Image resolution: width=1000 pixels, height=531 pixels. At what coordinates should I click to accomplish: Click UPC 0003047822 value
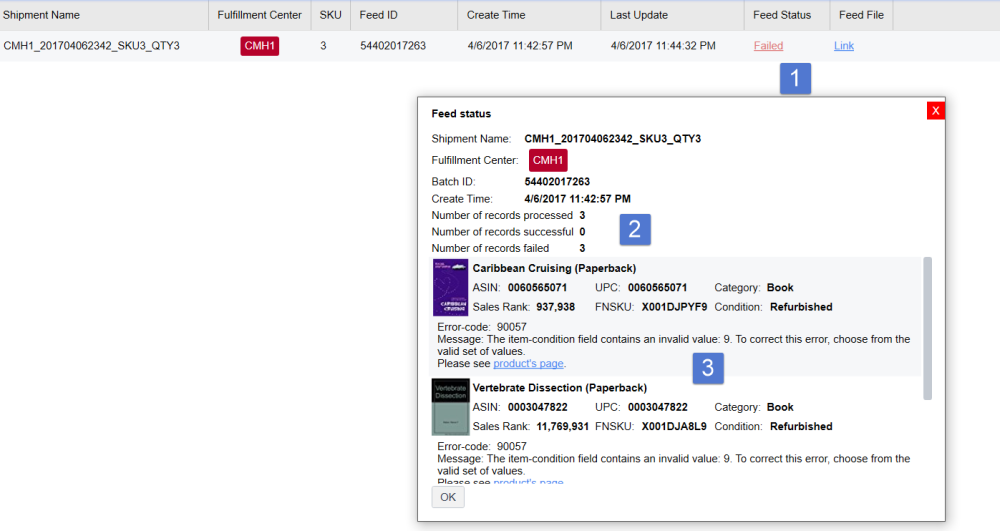click(657, 407)
